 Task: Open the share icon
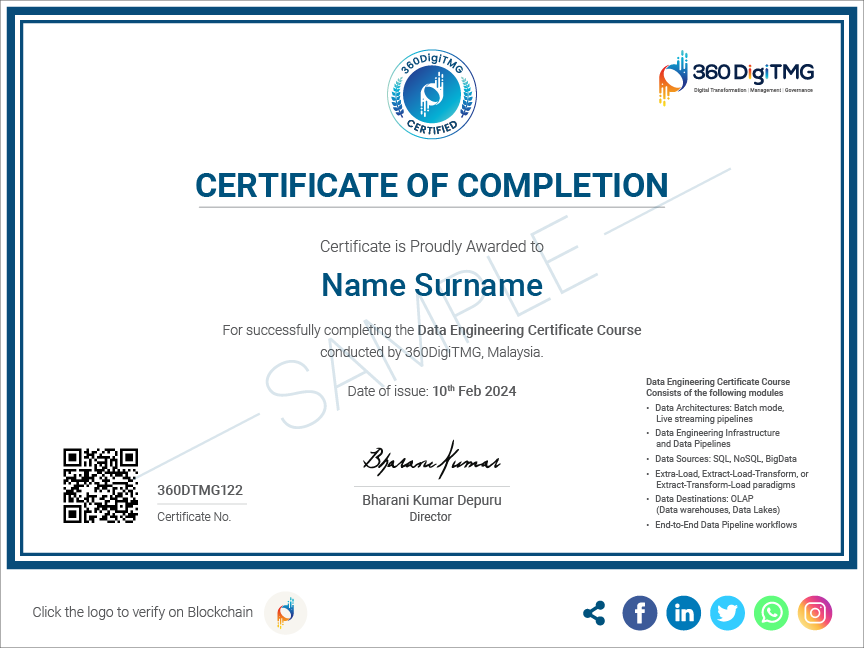[594, 613]
